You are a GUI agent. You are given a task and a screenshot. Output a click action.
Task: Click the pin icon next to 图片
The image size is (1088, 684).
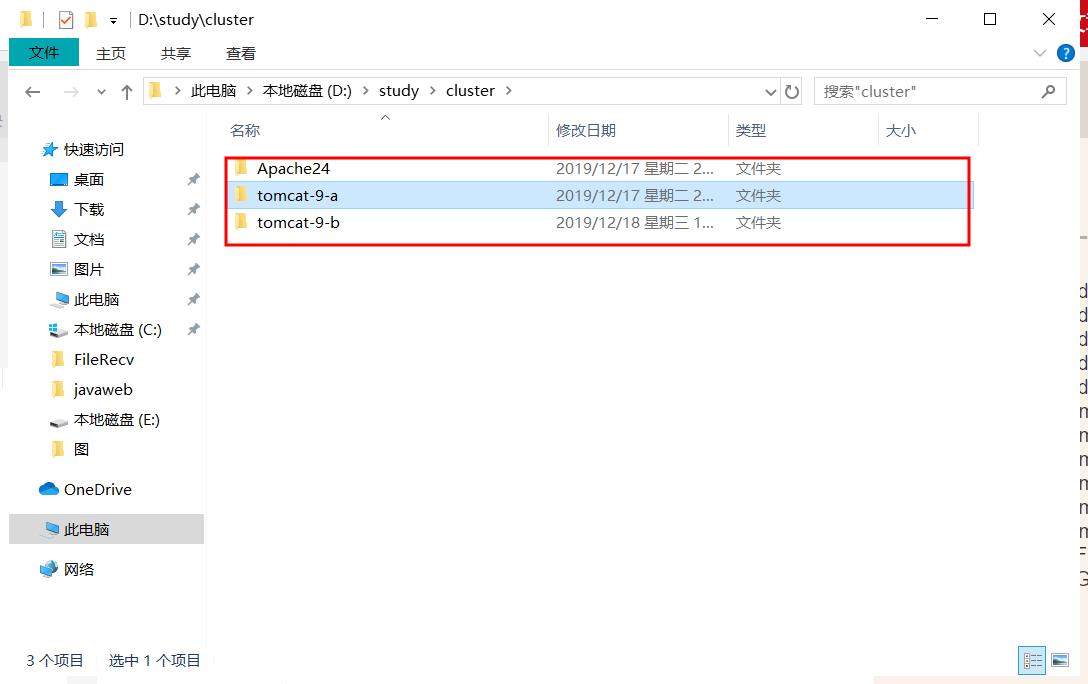194,269
